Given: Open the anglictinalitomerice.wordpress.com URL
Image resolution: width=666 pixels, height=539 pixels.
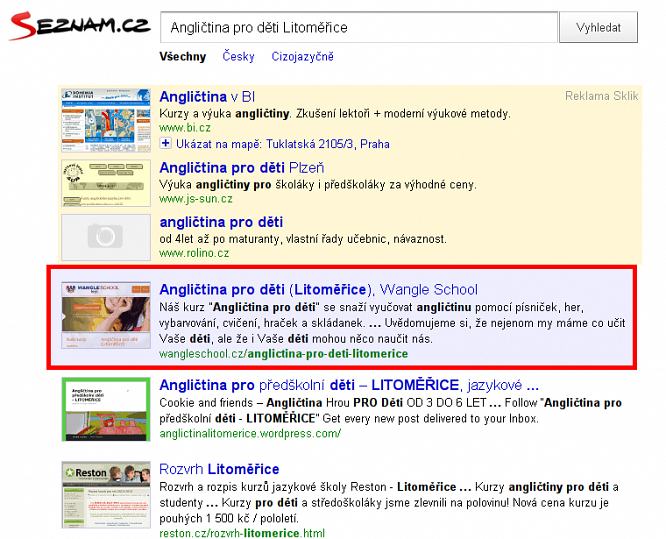Looking at the screenshot, I should [250, 434].
